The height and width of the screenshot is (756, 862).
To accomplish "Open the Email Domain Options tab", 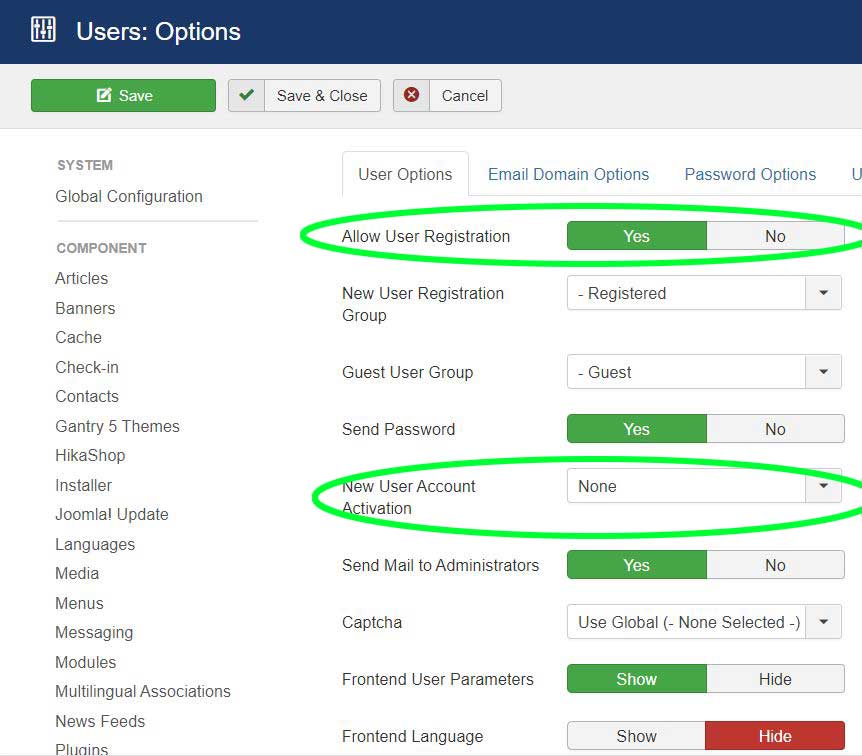I will click(568, 174).
